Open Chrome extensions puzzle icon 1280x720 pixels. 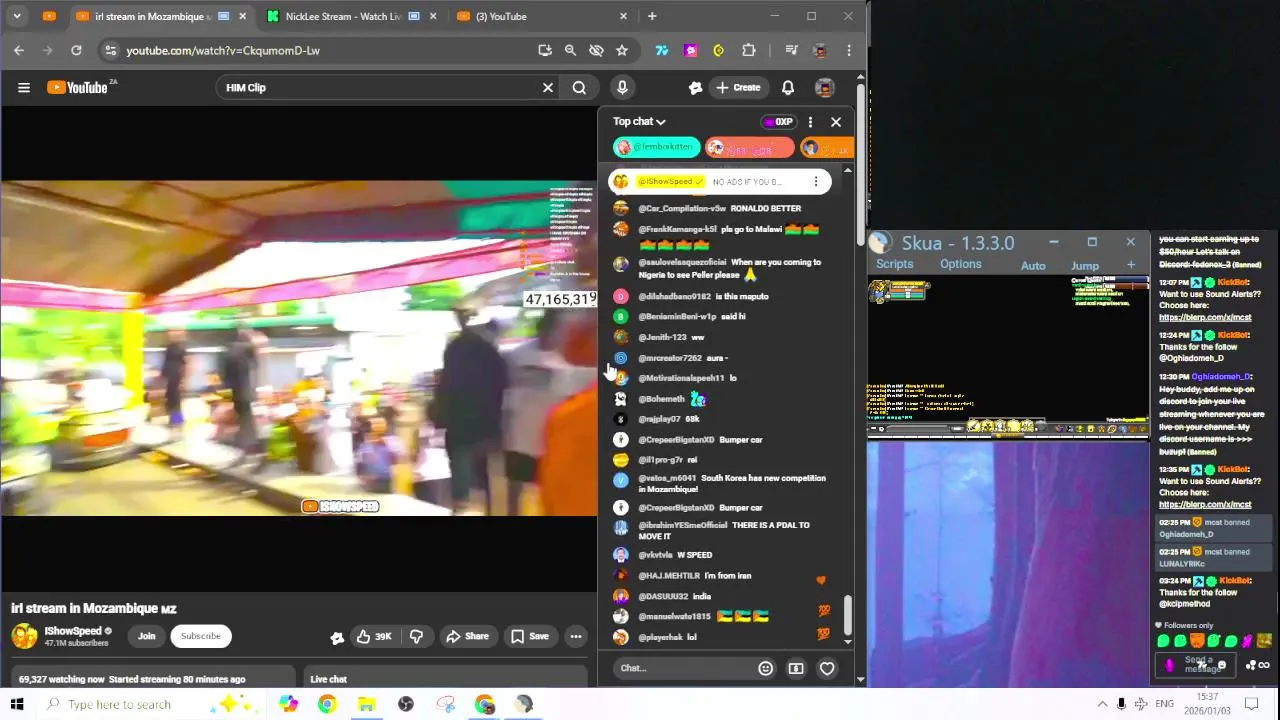pyautogui.click(x=749, y=50)
